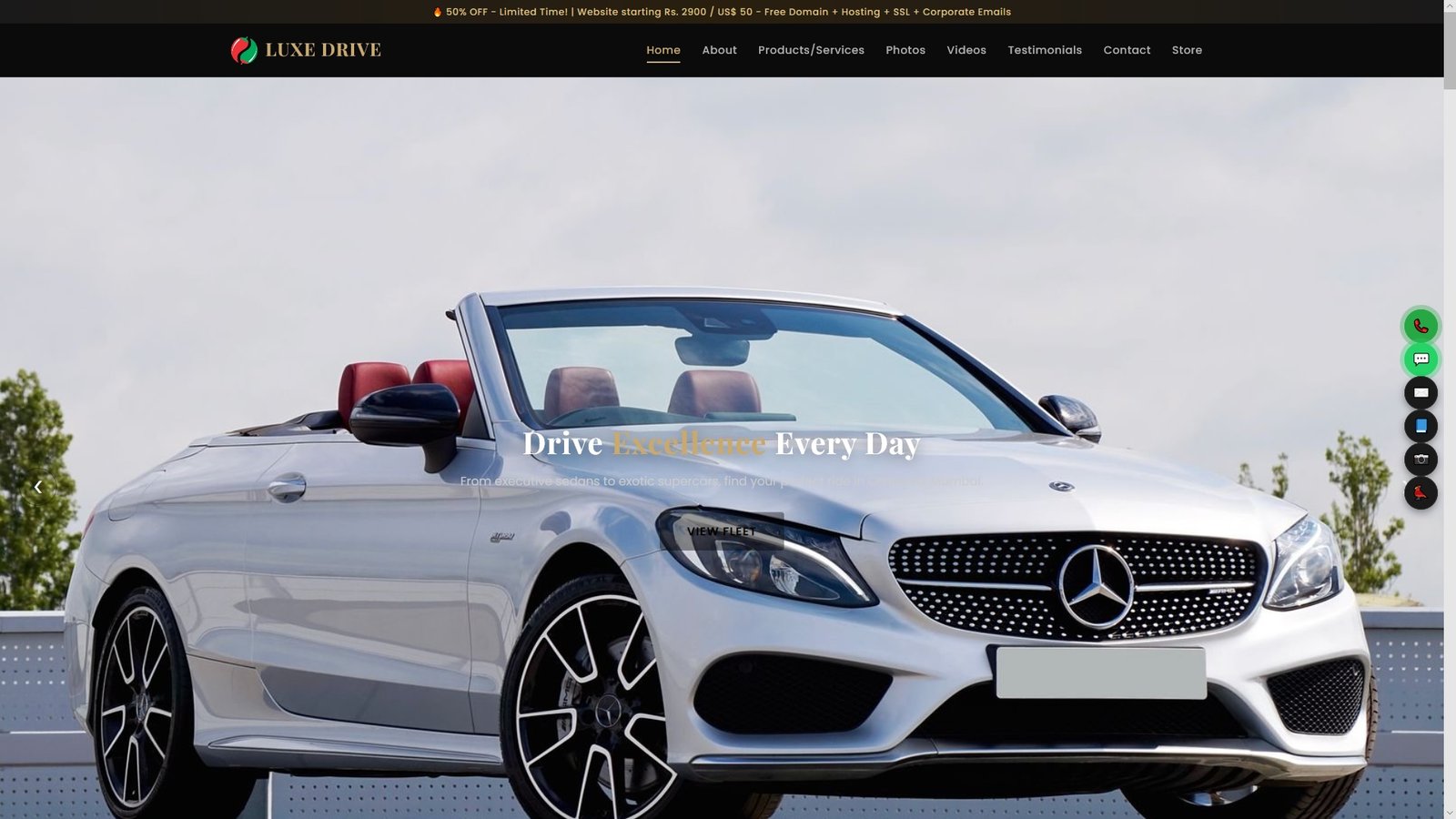
Task: Click the page vertical scrollbar thumb
Action: point(1450,51)
